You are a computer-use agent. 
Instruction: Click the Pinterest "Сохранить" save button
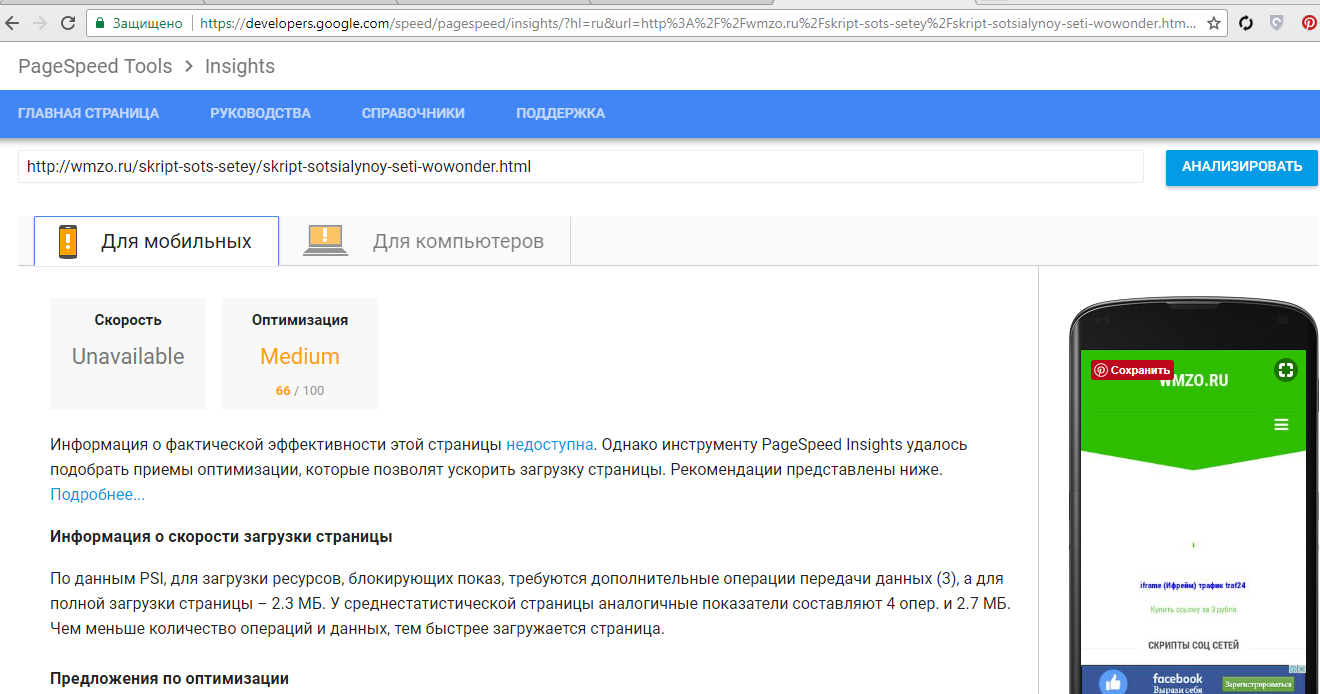1132,370
